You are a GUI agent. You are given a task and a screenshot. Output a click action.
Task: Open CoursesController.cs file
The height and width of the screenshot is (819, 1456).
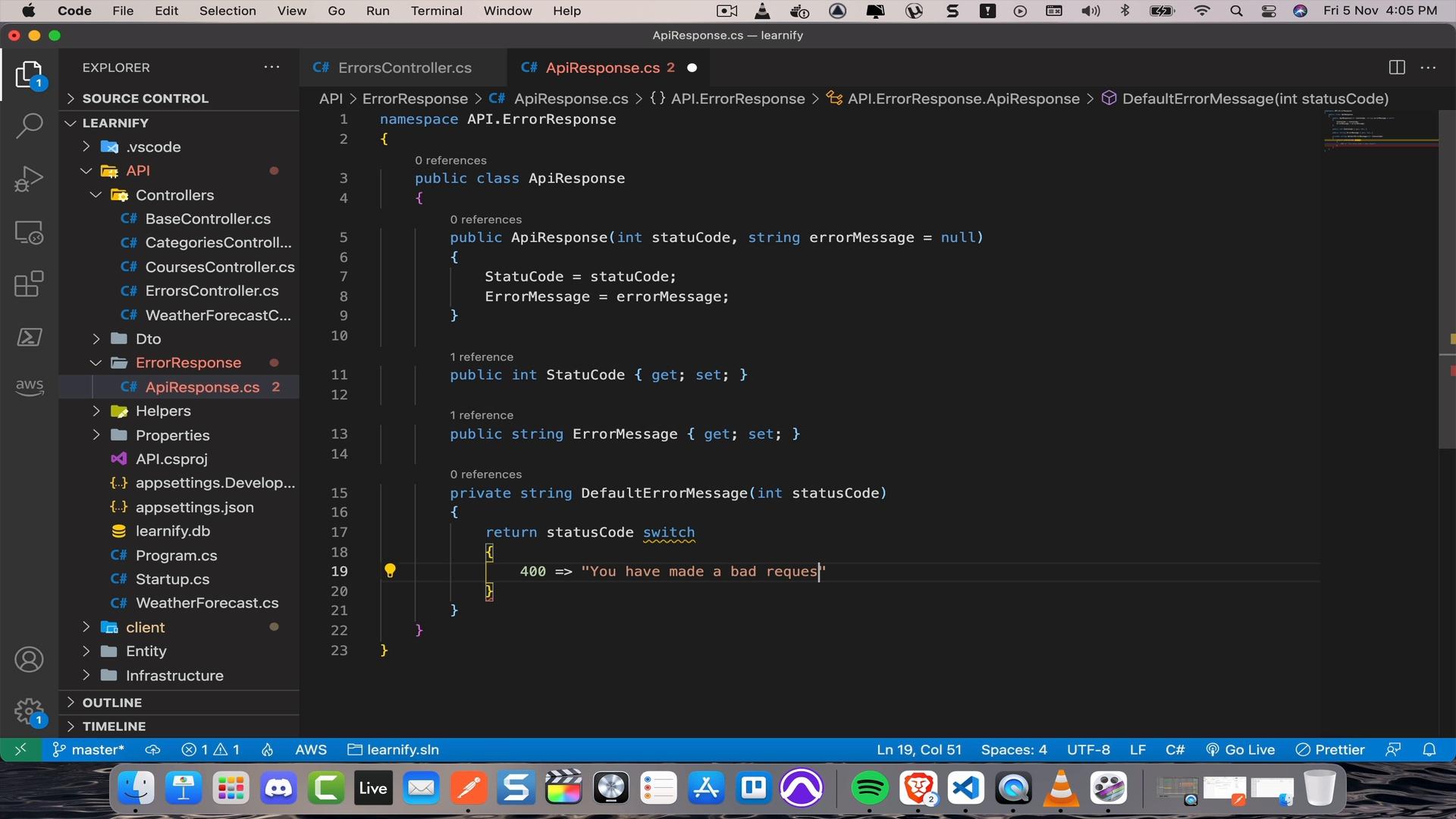(179, 267)
